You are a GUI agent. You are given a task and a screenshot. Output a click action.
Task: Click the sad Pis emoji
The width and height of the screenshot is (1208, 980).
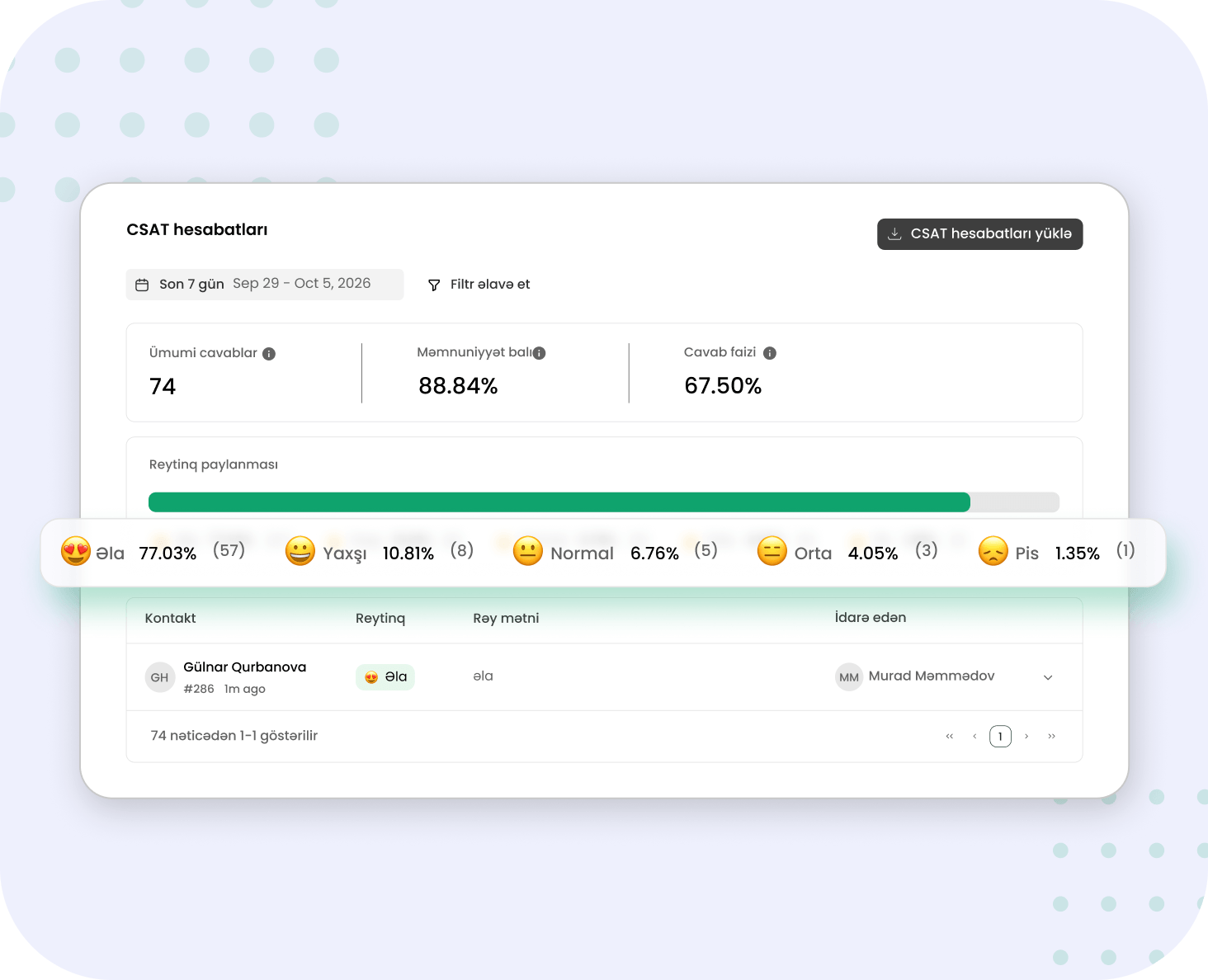993,551
